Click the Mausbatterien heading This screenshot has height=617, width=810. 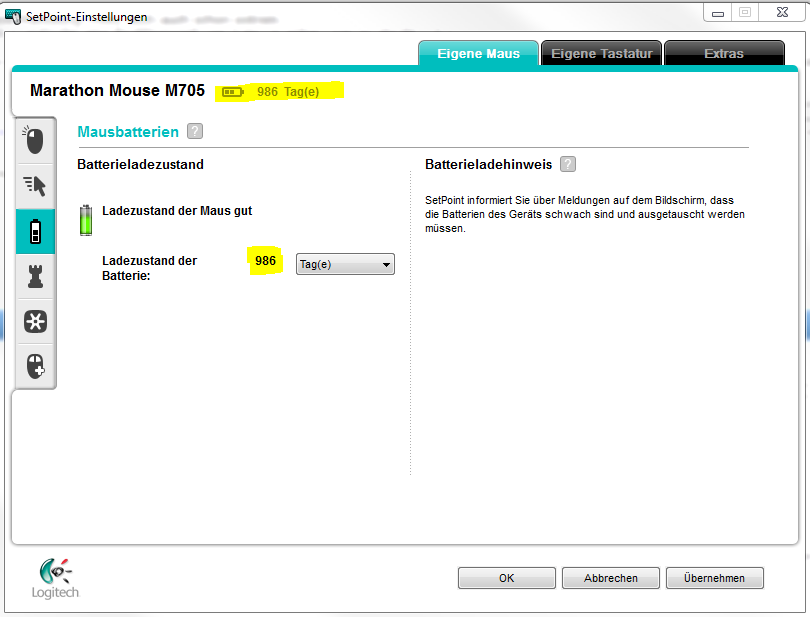[x=128, y=132]
